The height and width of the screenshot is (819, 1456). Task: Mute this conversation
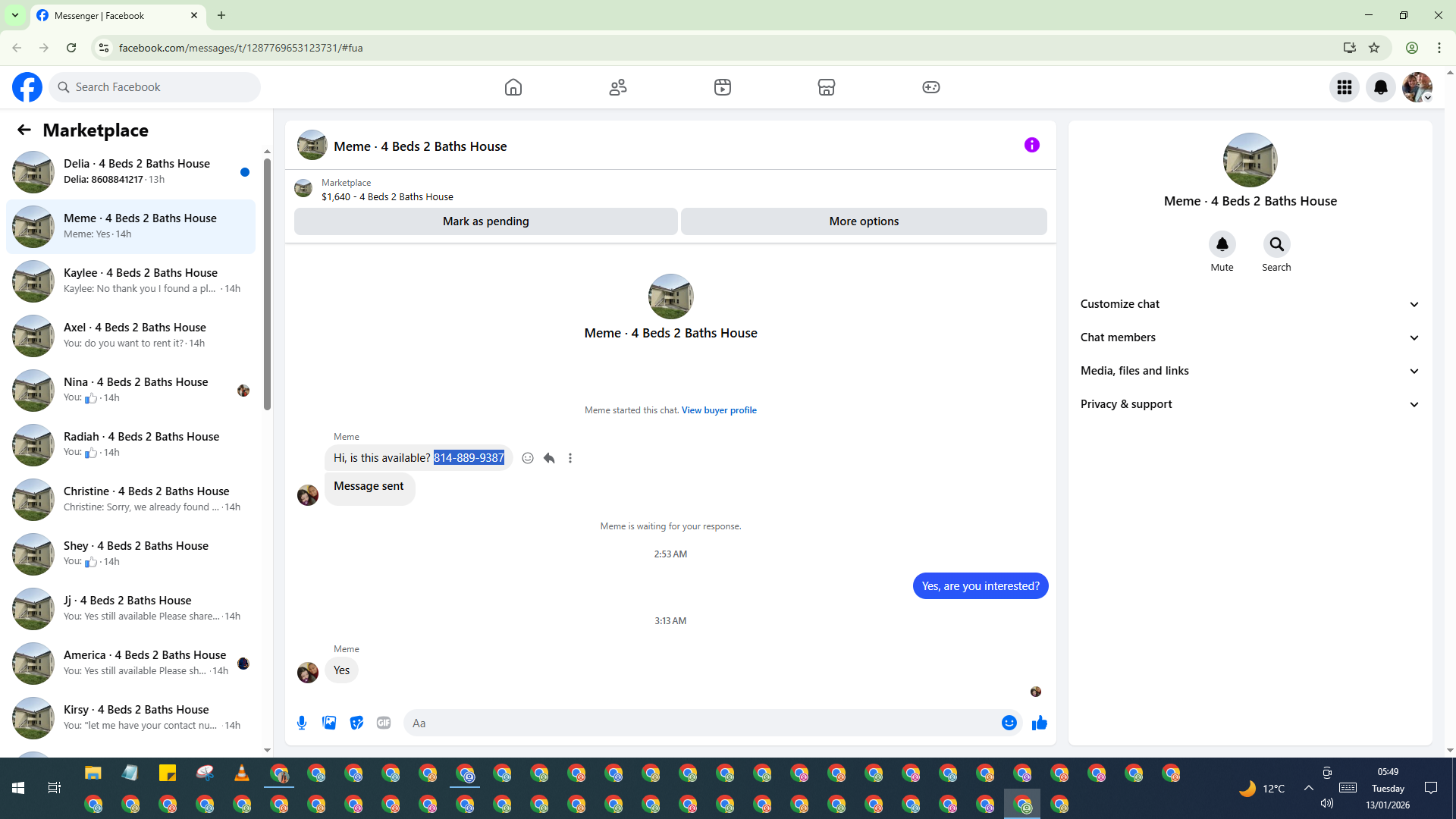pos(1222,244)
